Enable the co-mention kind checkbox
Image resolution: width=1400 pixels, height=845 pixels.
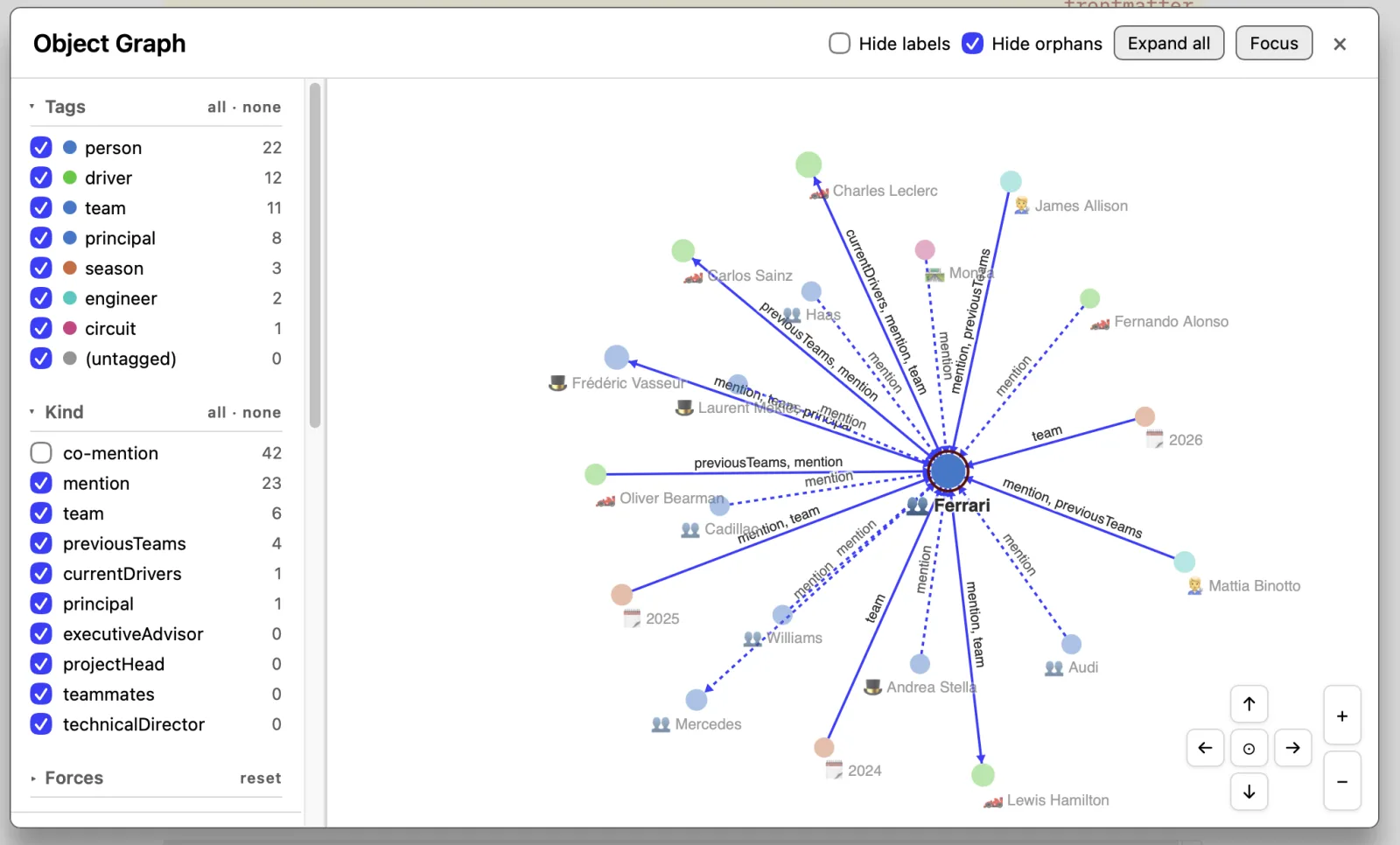[41, 453]
